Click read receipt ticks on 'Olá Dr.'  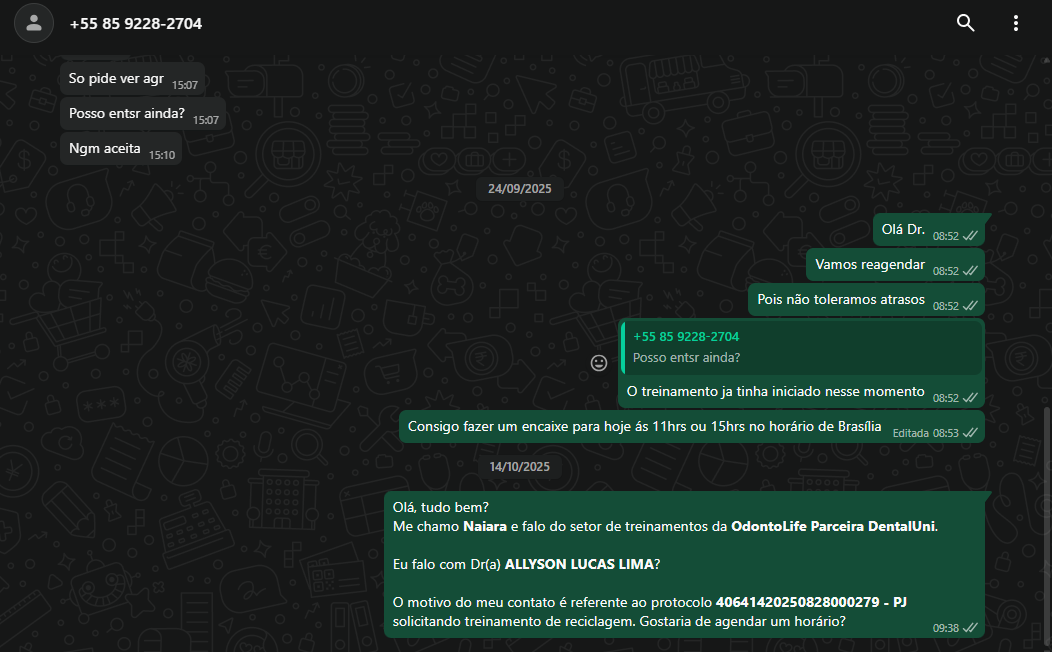point(970,236)
